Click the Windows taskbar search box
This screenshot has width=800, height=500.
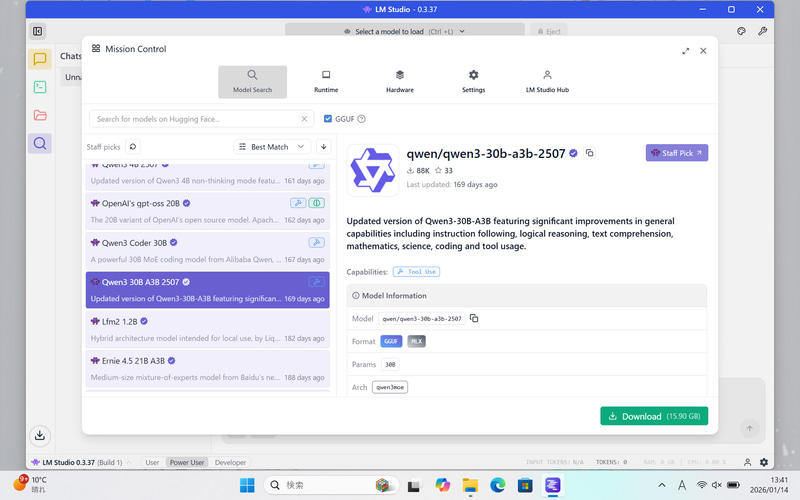[x=332, y=485]
